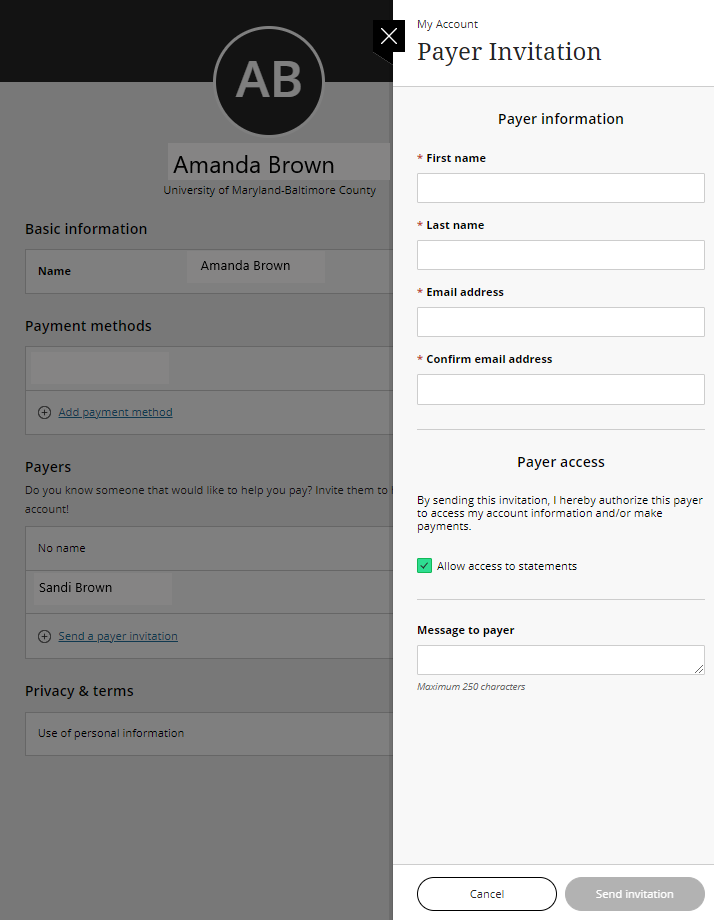
Task: Click the Message to payer text area
Action: pyautogui.click(x=560, y=660)
